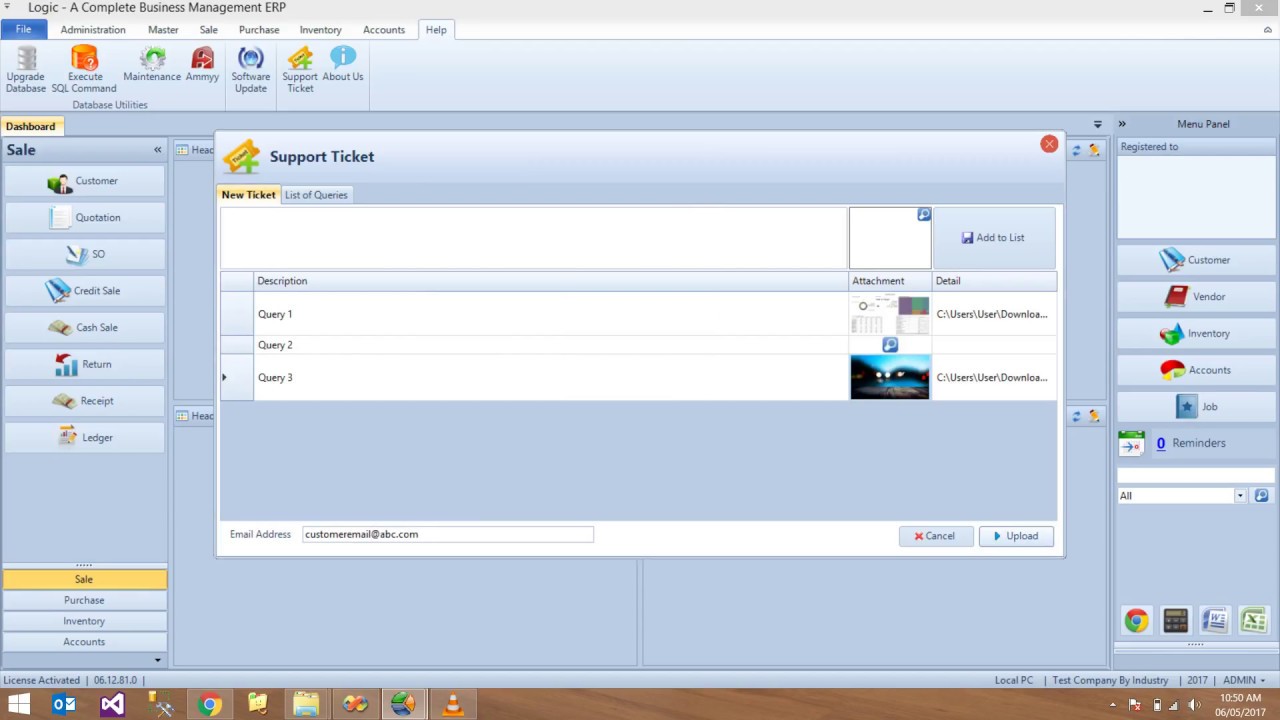Viewport: 1280px width, 720px height.
Task: Open Outlook from taskbar
Action: point(64,704)
